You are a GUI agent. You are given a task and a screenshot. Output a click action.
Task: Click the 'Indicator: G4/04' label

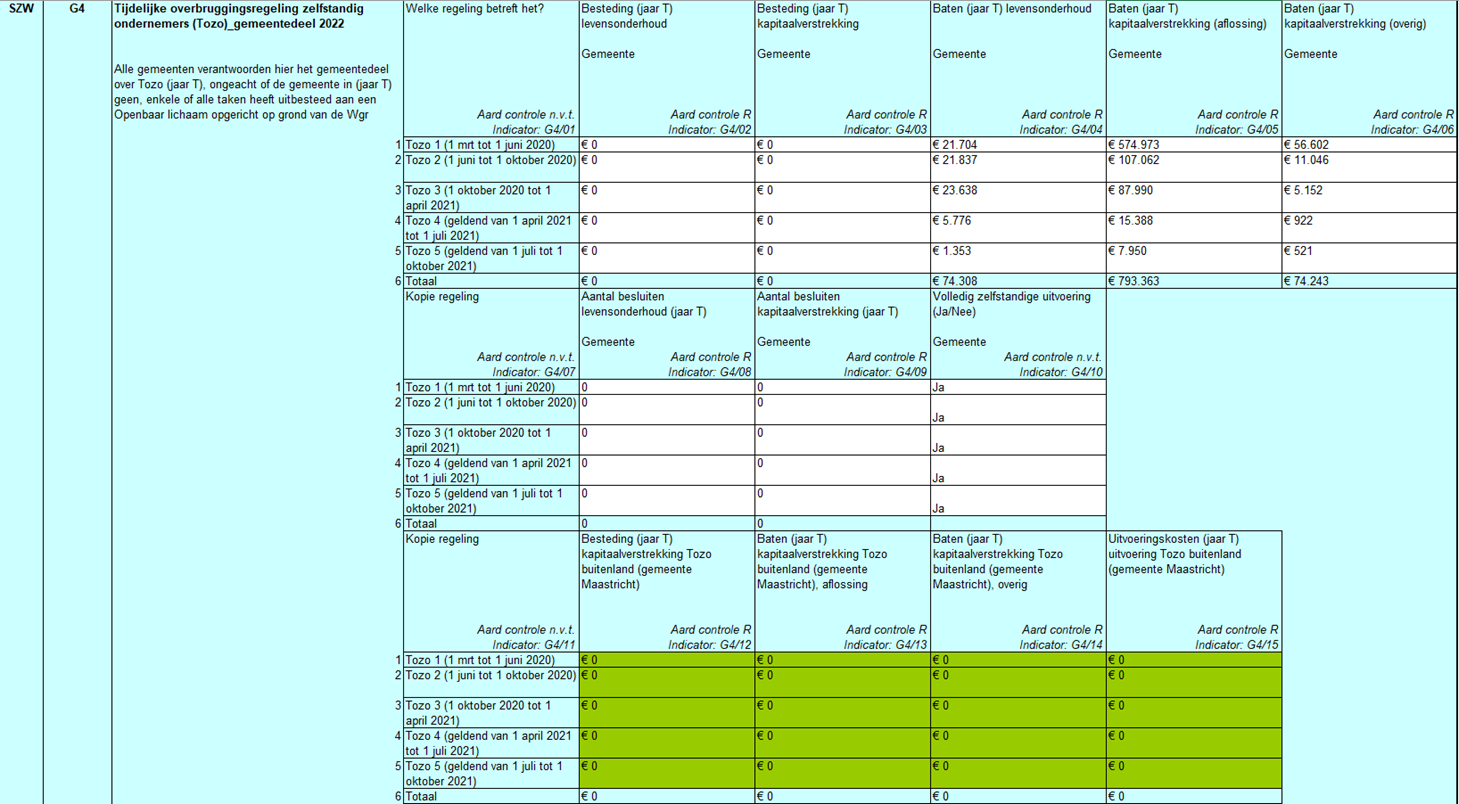point(1061,130)
